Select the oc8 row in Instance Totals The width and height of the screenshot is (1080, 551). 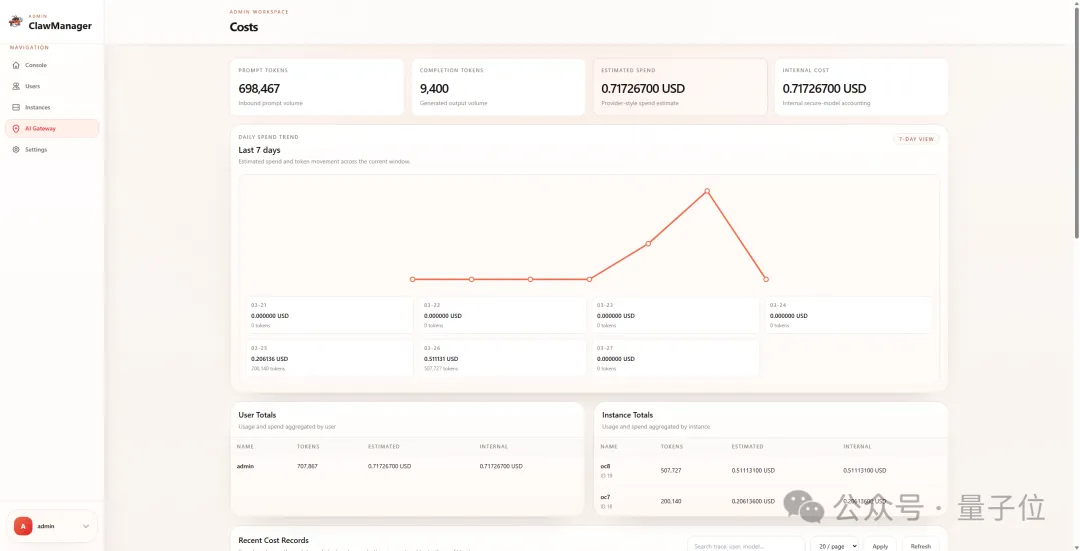(770, 470)
